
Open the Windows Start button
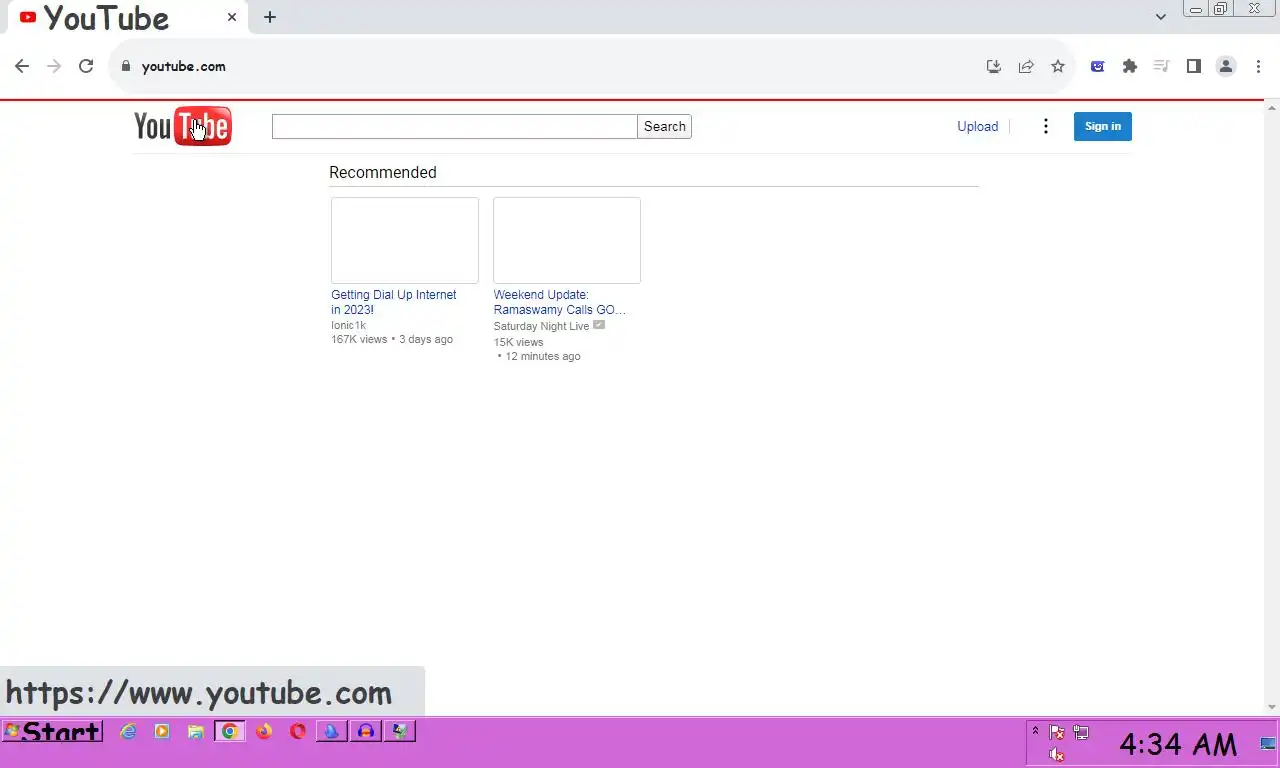53,732
